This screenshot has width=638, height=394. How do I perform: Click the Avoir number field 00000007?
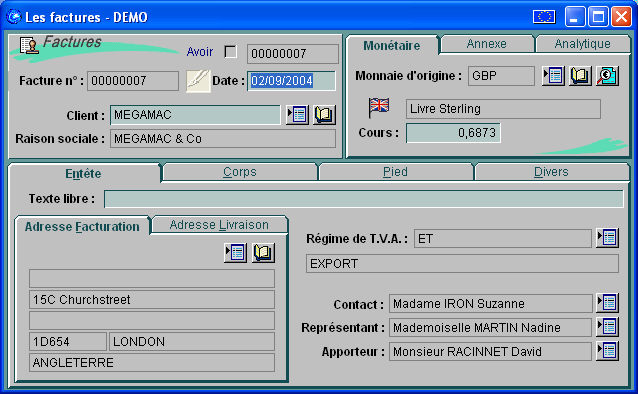tap(293, 54)
